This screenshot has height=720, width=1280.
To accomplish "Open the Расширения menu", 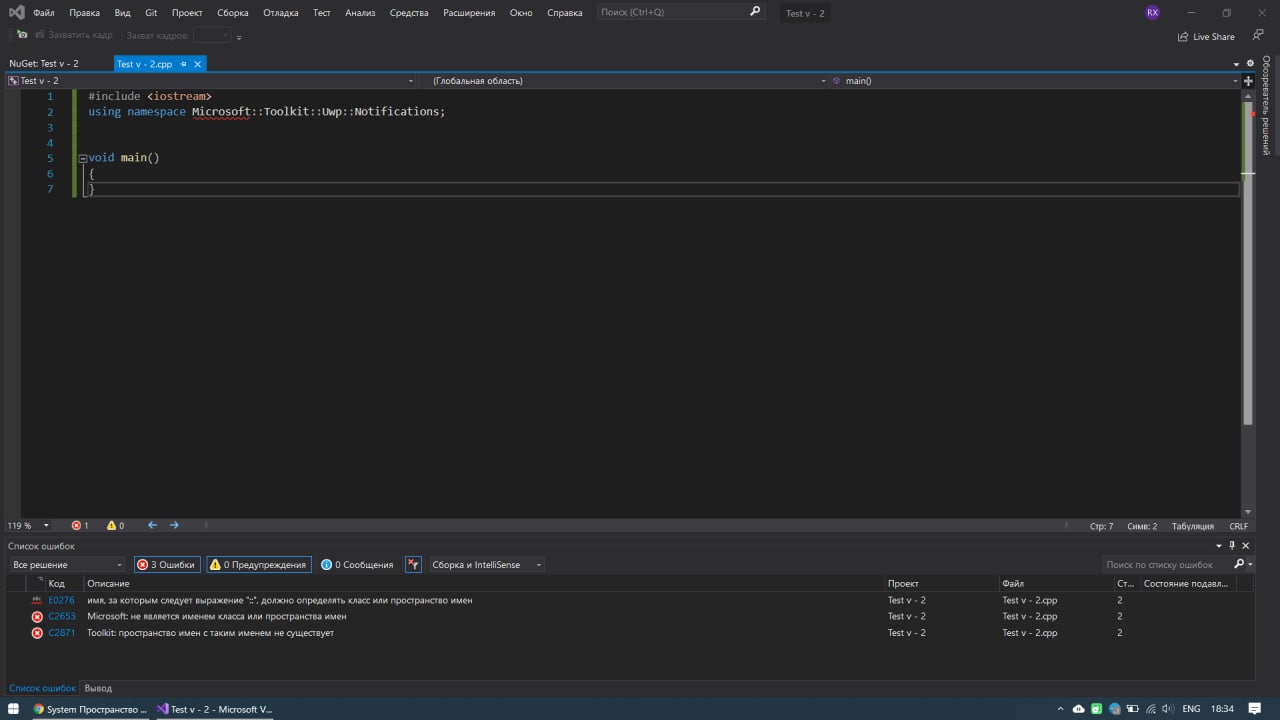I will coord(469,13).
